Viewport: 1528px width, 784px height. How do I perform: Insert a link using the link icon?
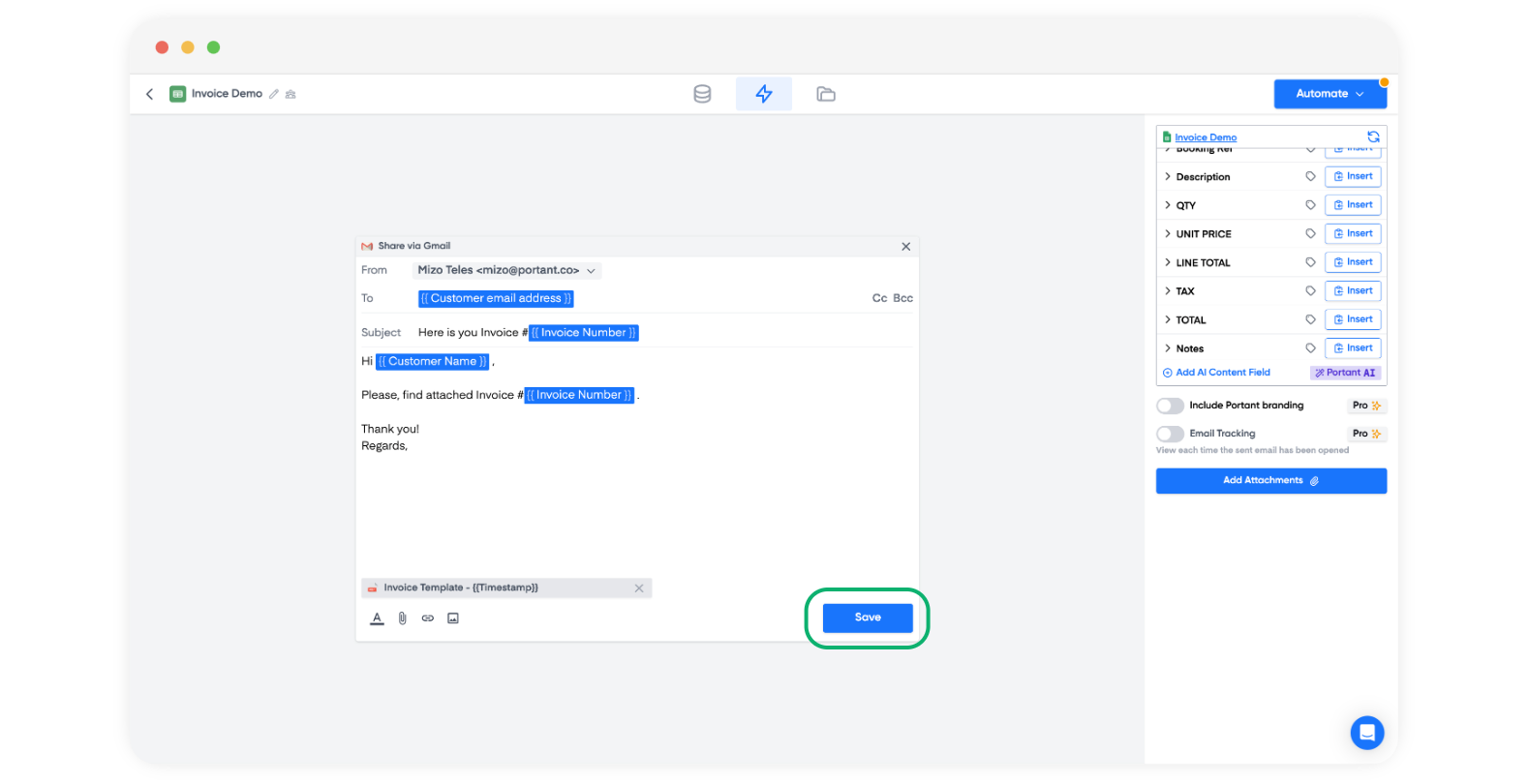tap(428, 618)
